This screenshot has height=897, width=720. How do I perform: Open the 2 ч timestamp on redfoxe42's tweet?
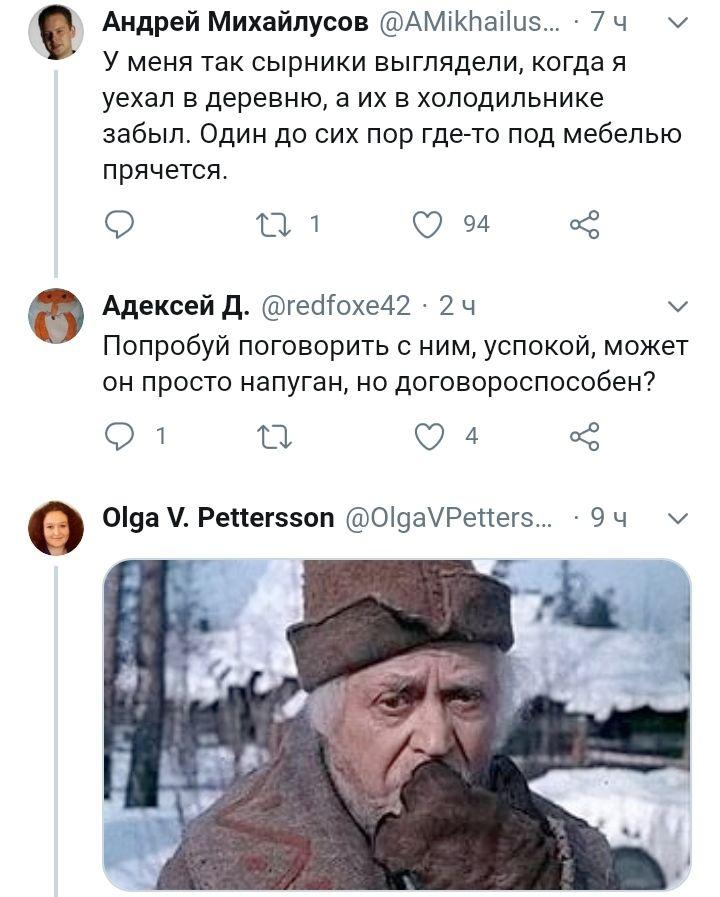458,305
